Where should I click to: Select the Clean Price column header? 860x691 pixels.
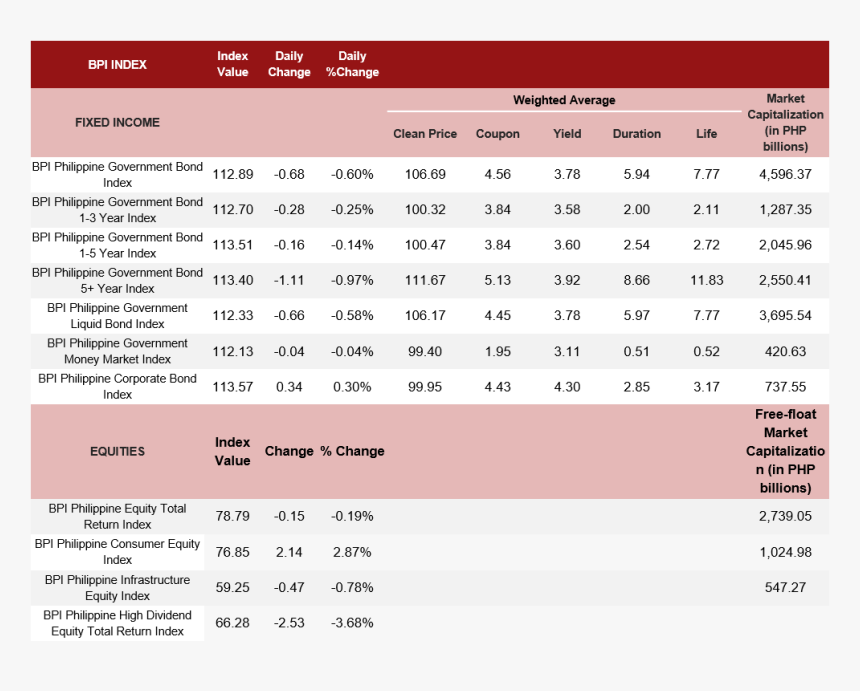[x=425, y=134]
